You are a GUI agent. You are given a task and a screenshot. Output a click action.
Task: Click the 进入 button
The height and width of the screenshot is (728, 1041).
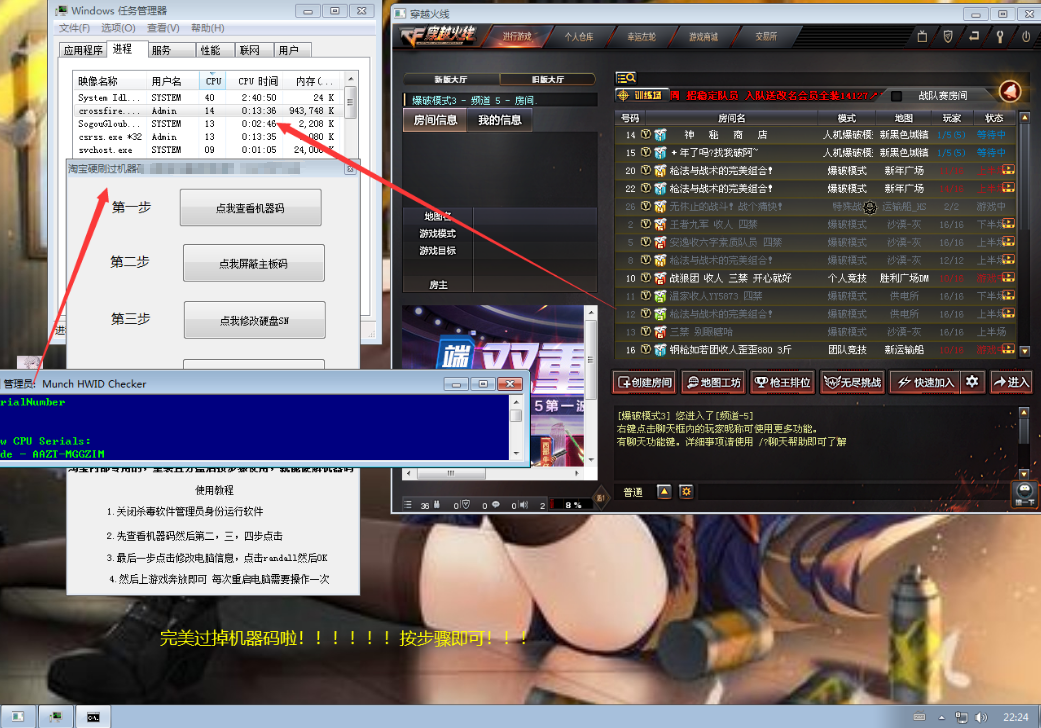coord(1010,382)
